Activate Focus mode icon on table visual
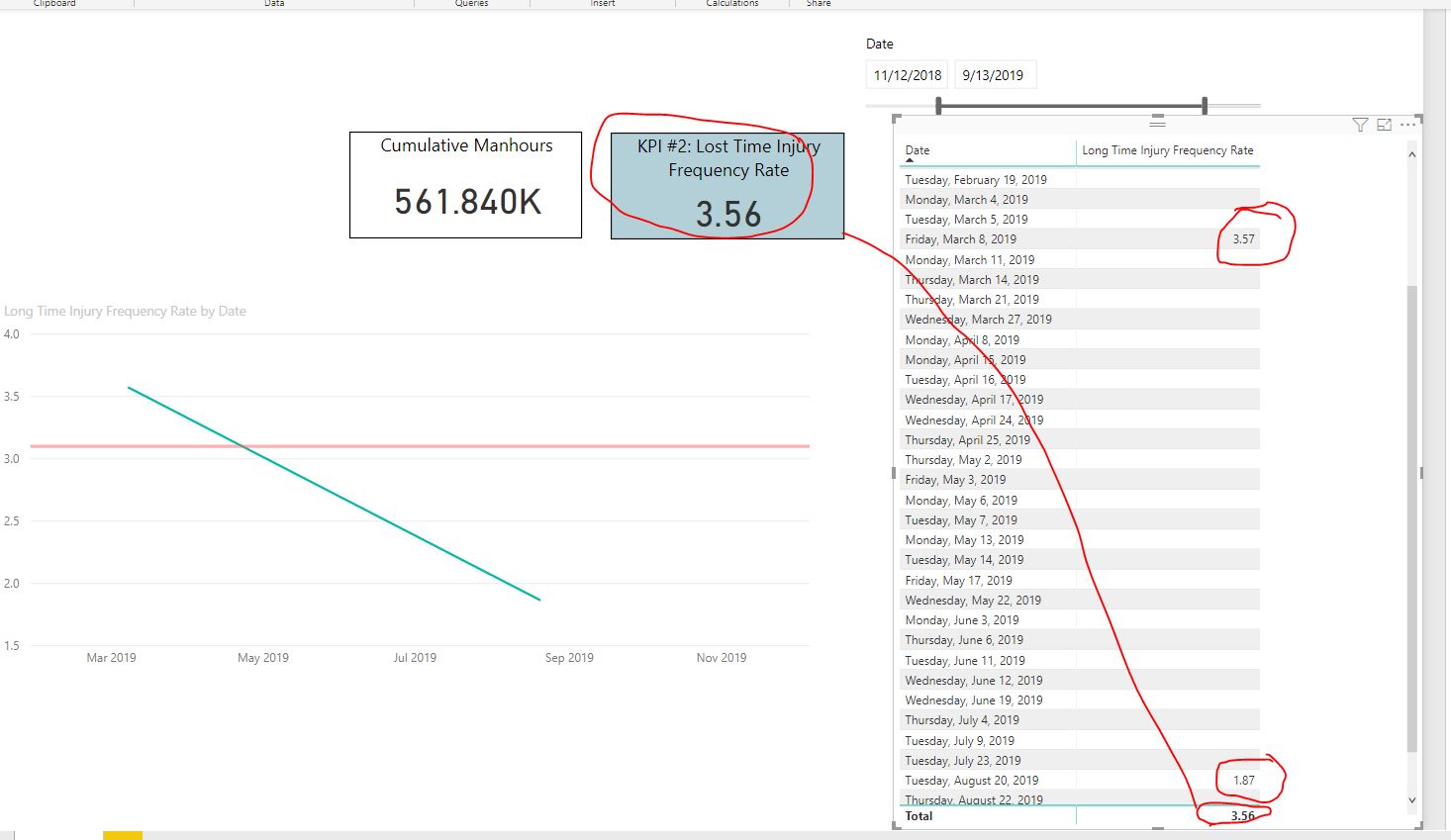Screen dimensions: 1451x840 (x=1384, y=125)
